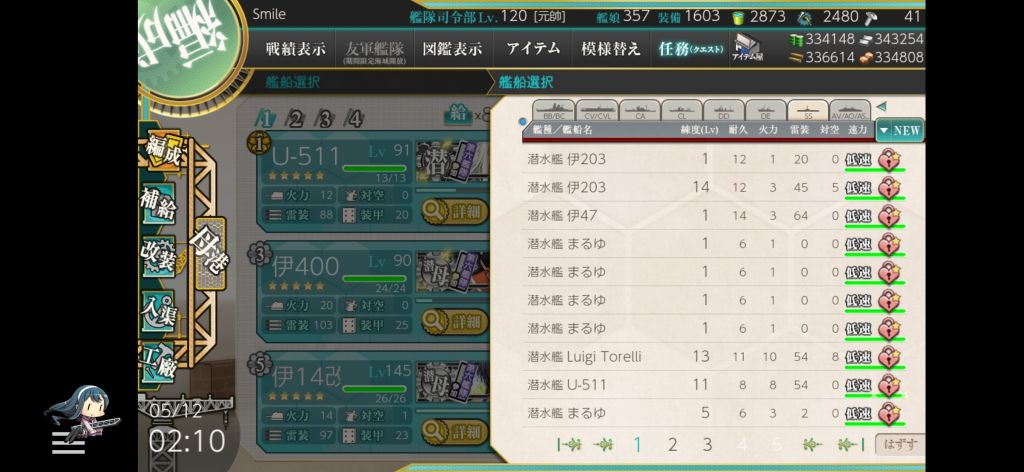Click the はずす remove button
Screen dimensions: 1024x472
click(900, 445)
